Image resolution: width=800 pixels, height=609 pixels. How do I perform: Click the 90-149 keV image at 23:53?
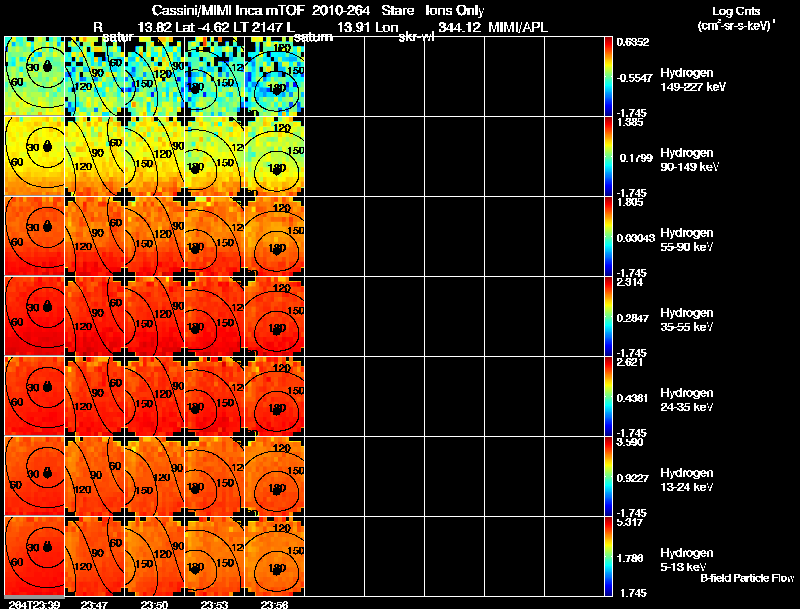tap(215, 156)
